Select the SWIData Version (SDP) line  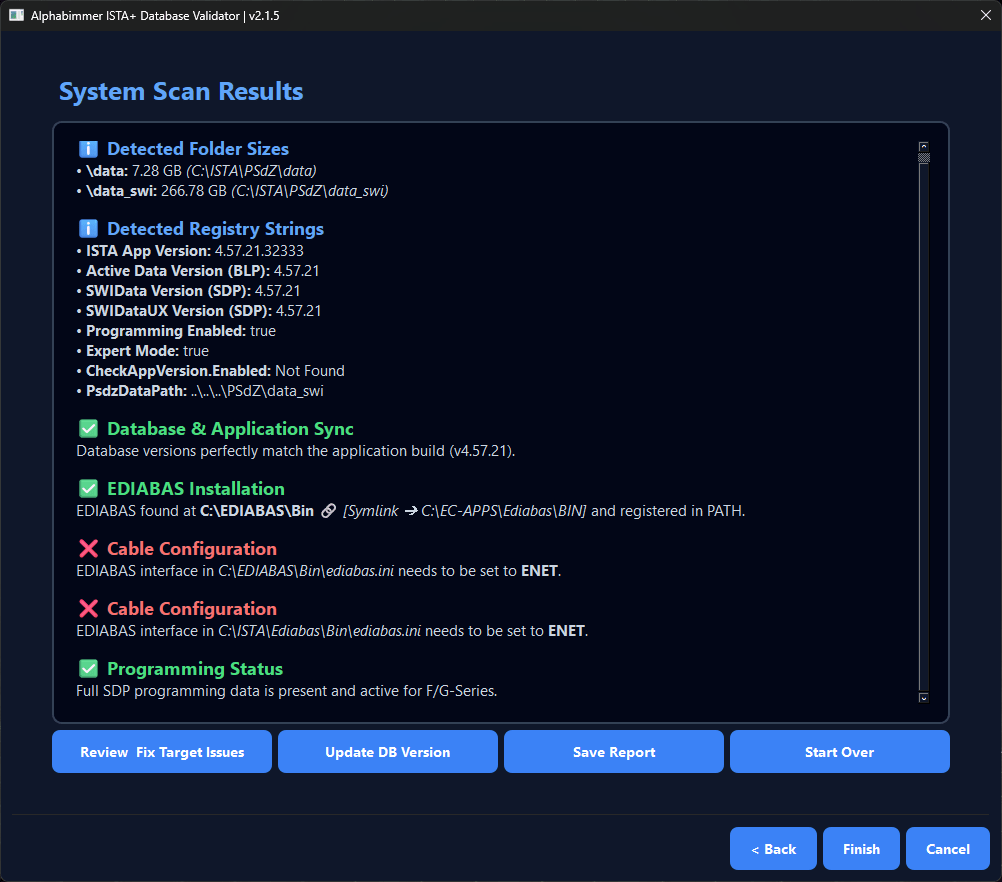(189, 291)
